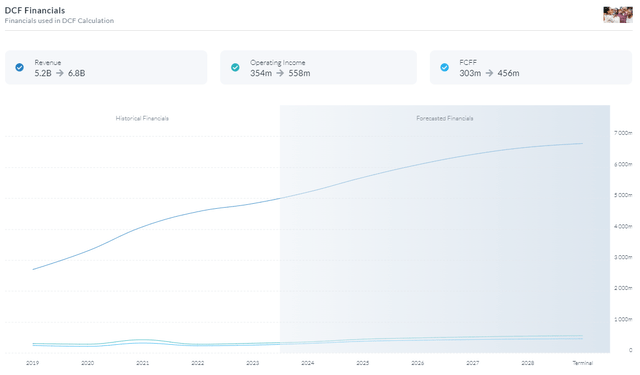Viewport: 640px width, 375px height.
Task: Click the 2000m y-axis label
Action: click(623, 288)
